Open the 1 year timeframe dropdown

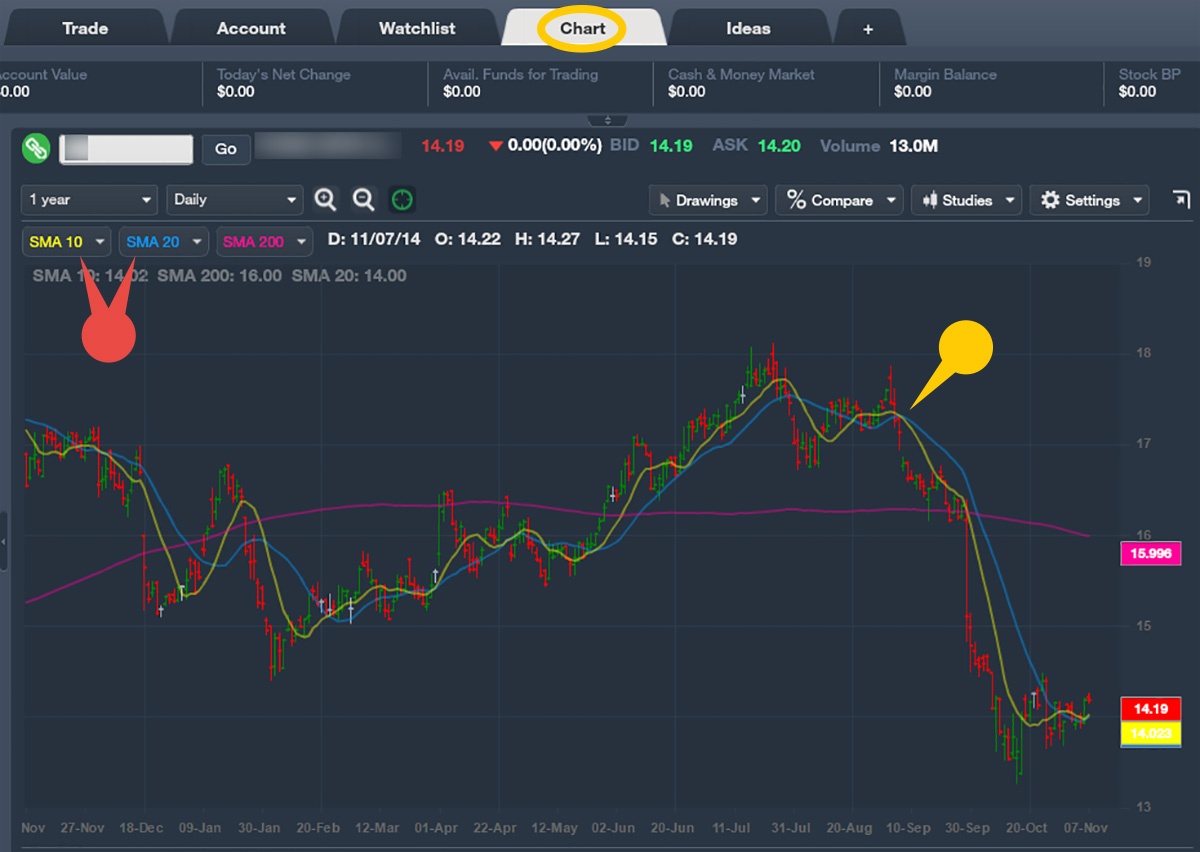90,200
